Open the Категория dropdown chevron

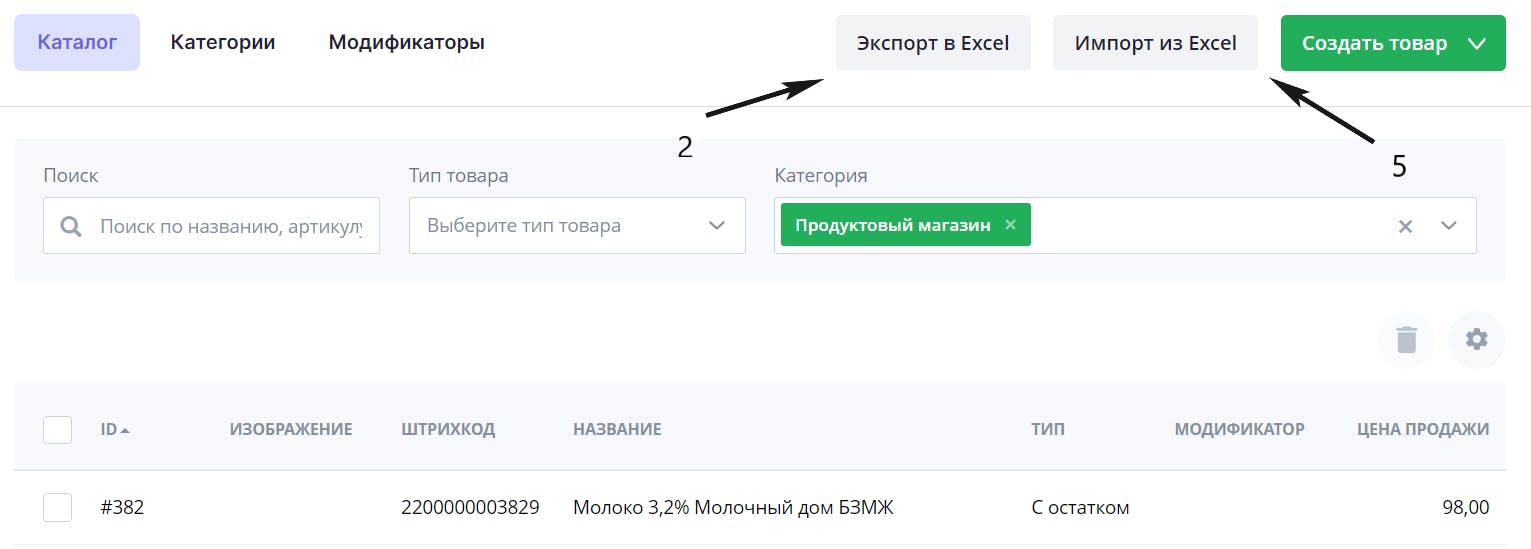tap(1449, 226)
